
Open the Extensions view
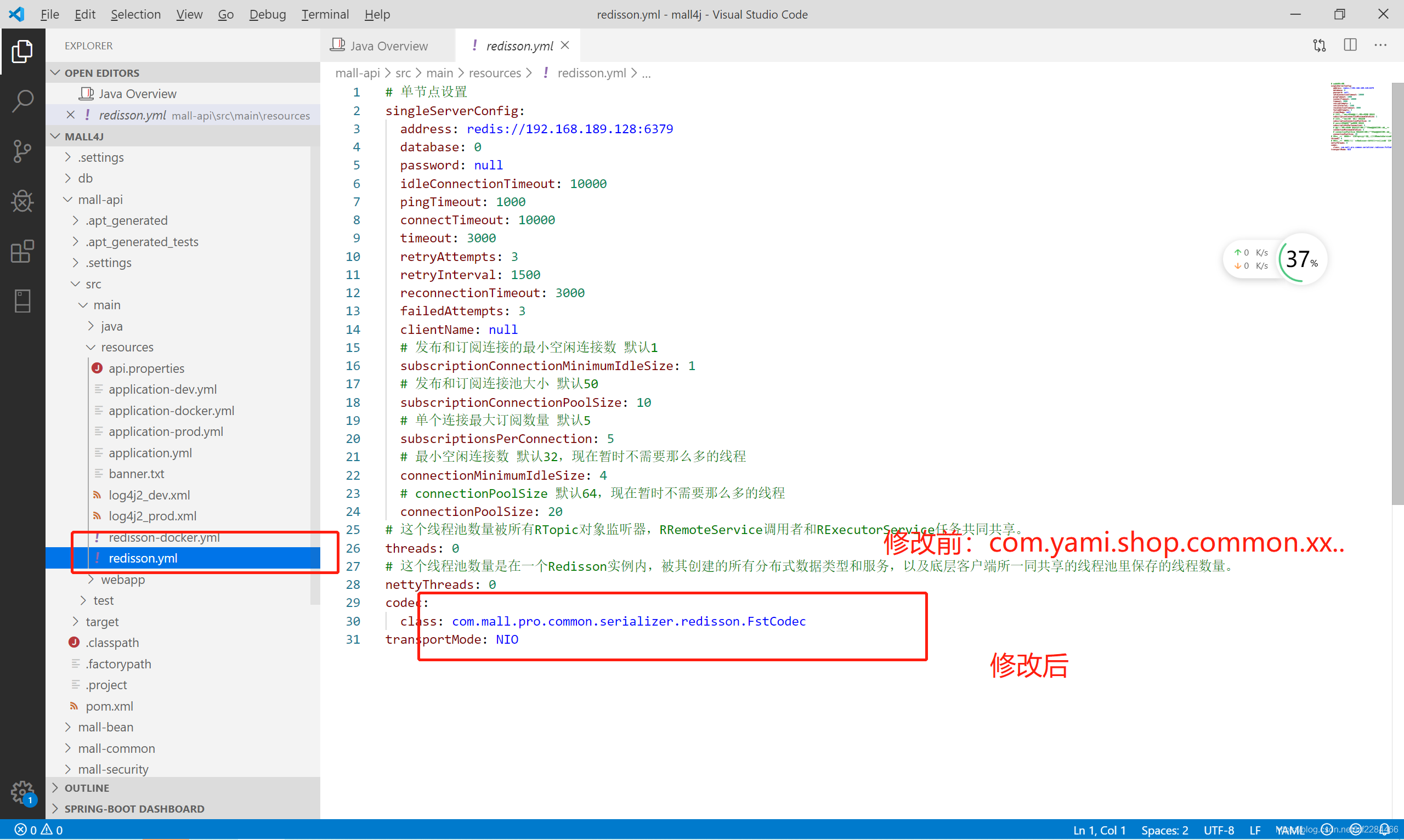[22, 251]
